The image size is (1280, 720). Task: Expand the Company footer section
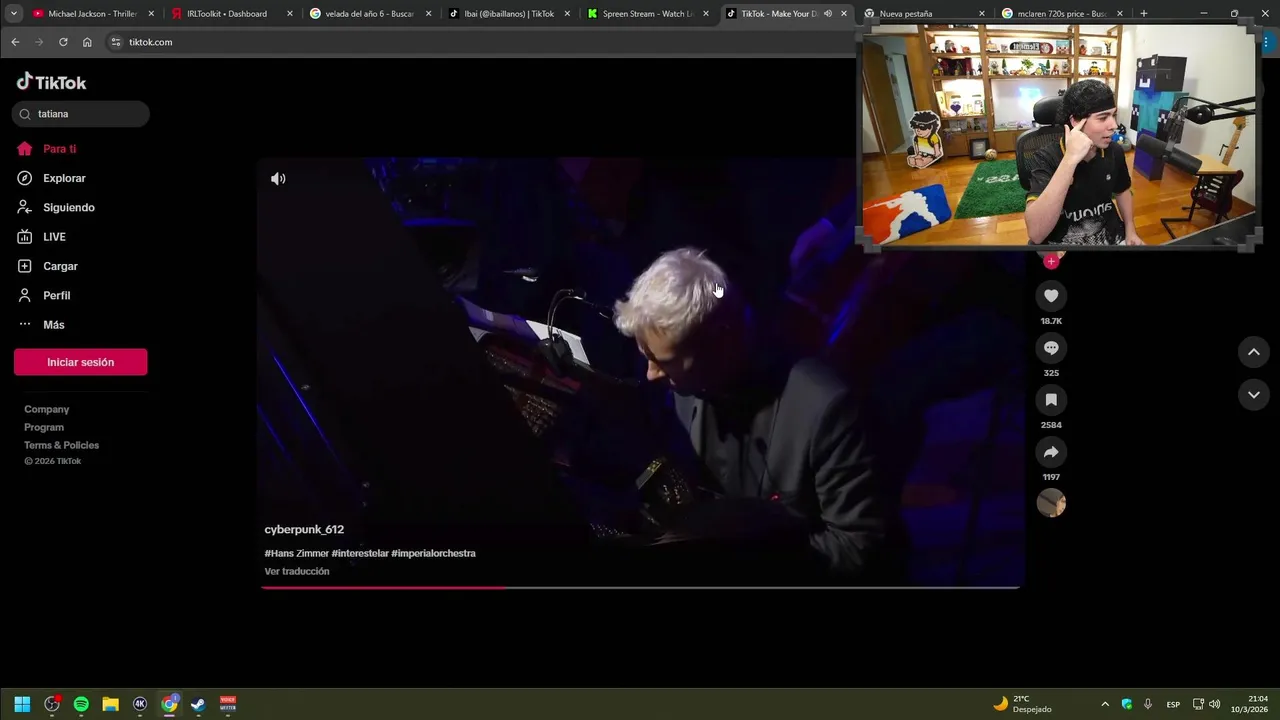(x=47, y=409)
